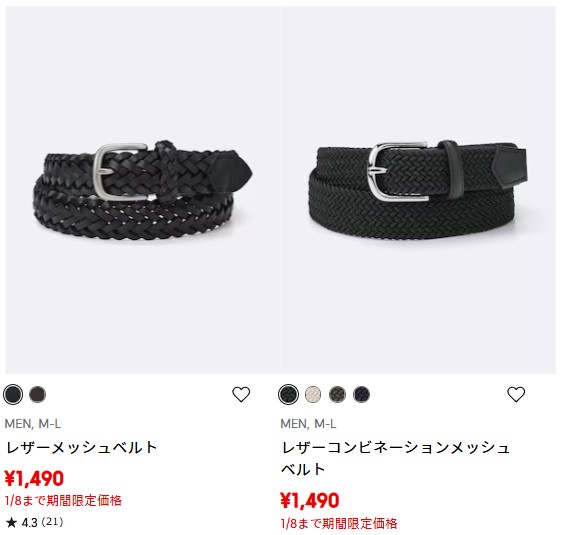The width and height of the screenshot is (561, 535).
Task: Click MEN, M-L label of right product
Action: [x=308, y=424]
